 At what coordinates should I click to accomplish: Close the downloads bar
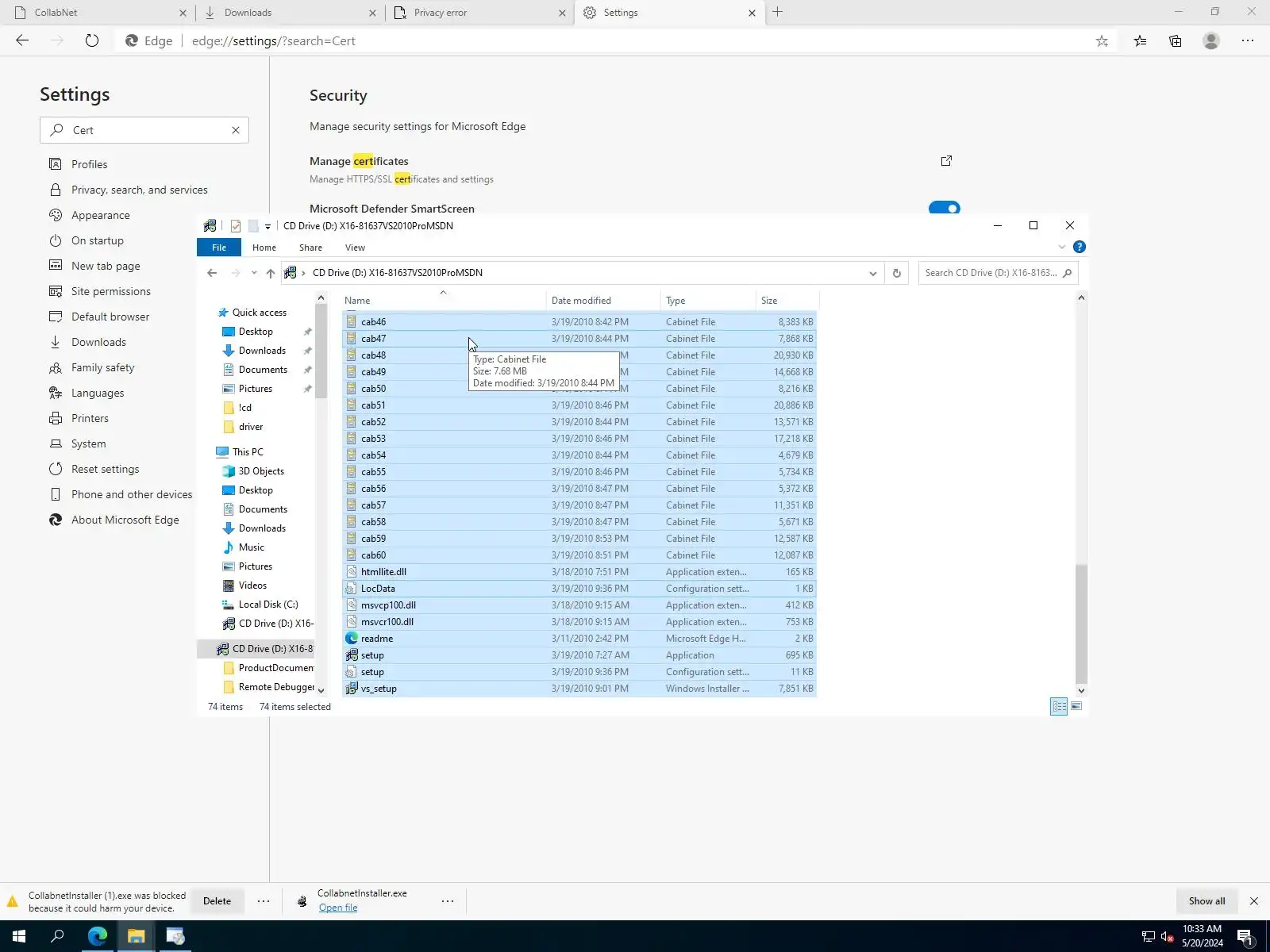pyautogui.click(x=1254, y=901)
